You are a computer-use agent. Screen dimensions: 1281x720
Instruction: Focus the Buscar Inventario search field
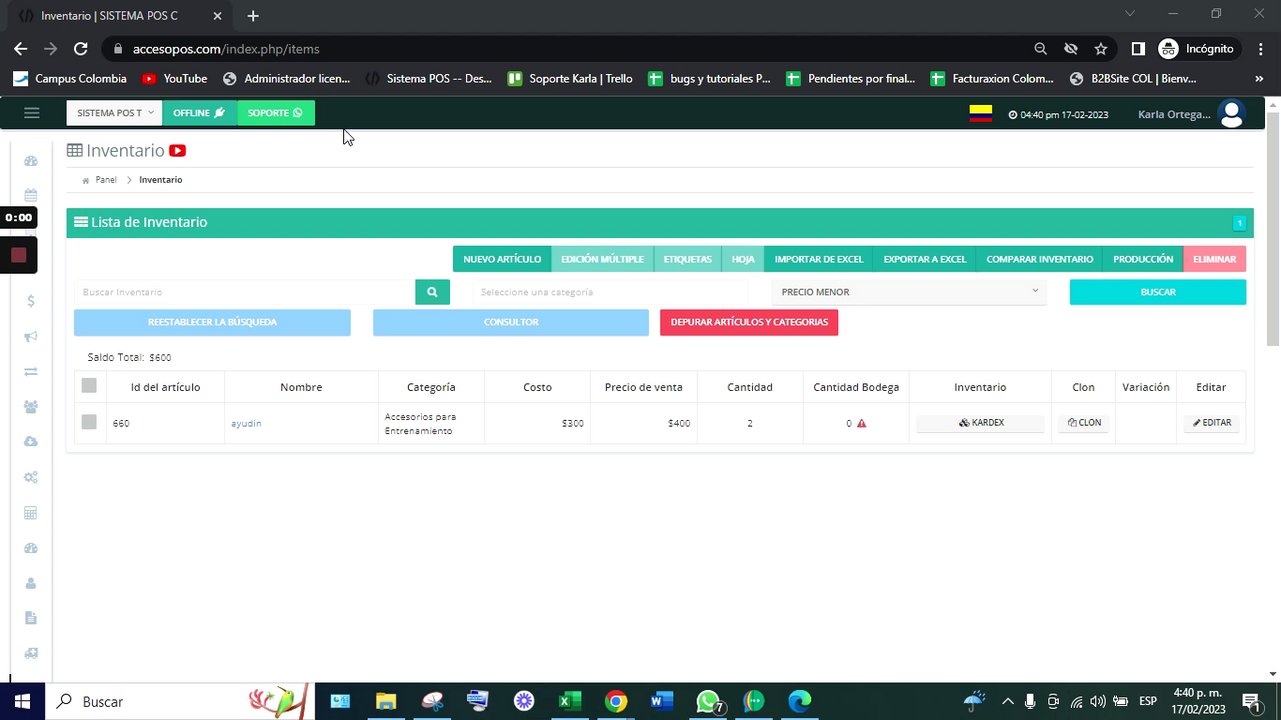[245, 292]
